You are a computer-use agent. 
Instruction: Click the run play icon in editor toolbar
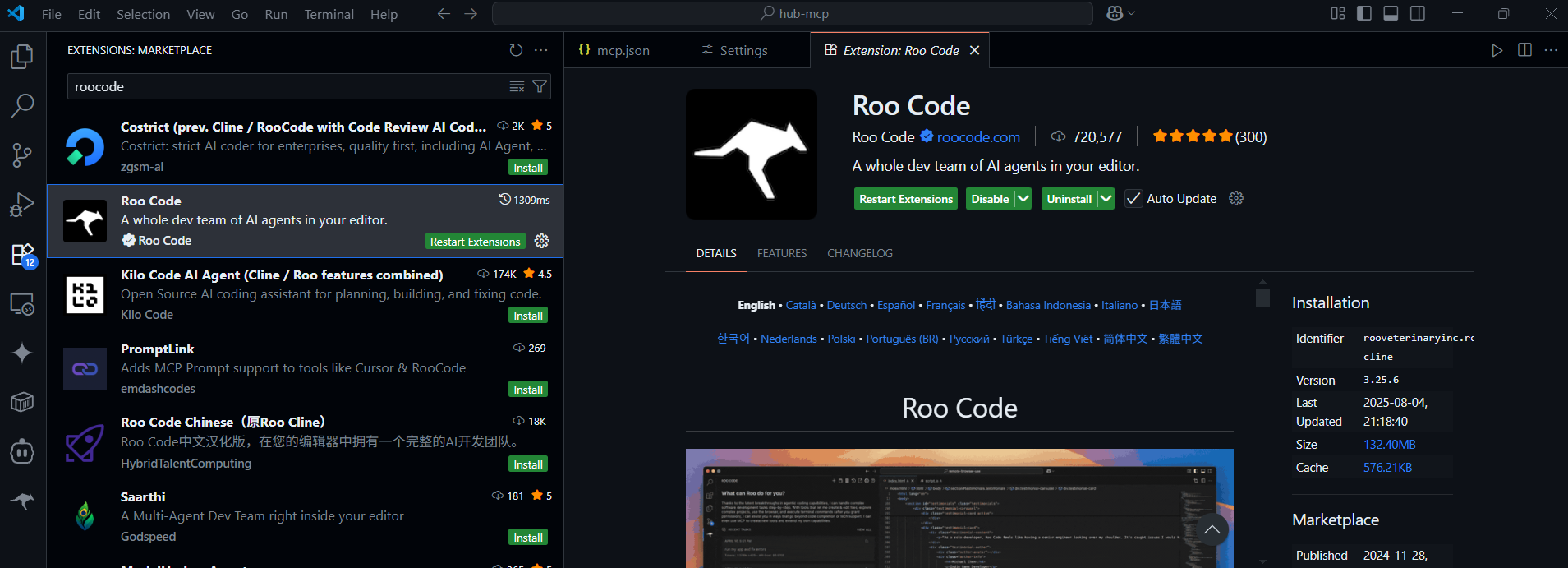[1497, 50]
